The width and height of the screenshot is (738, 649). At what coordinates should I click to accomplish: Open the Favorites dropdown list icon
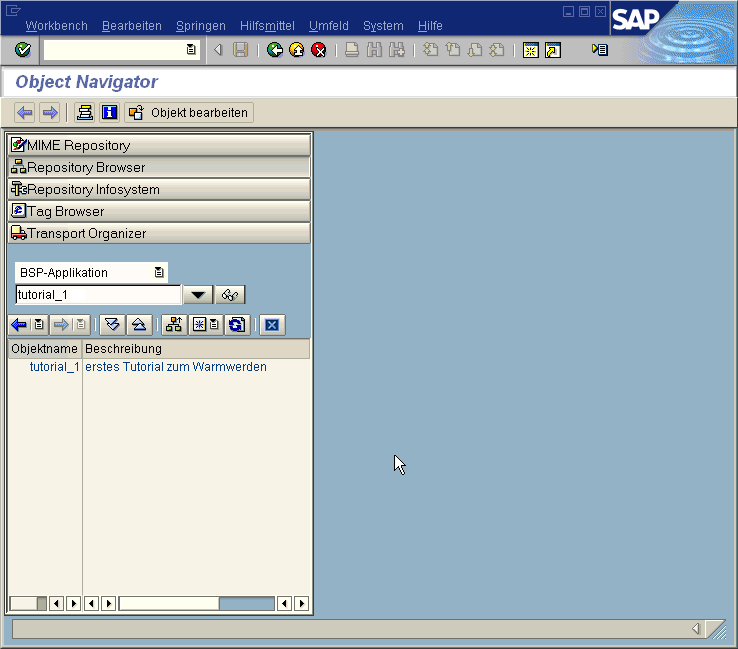click(x=214, y=325)
